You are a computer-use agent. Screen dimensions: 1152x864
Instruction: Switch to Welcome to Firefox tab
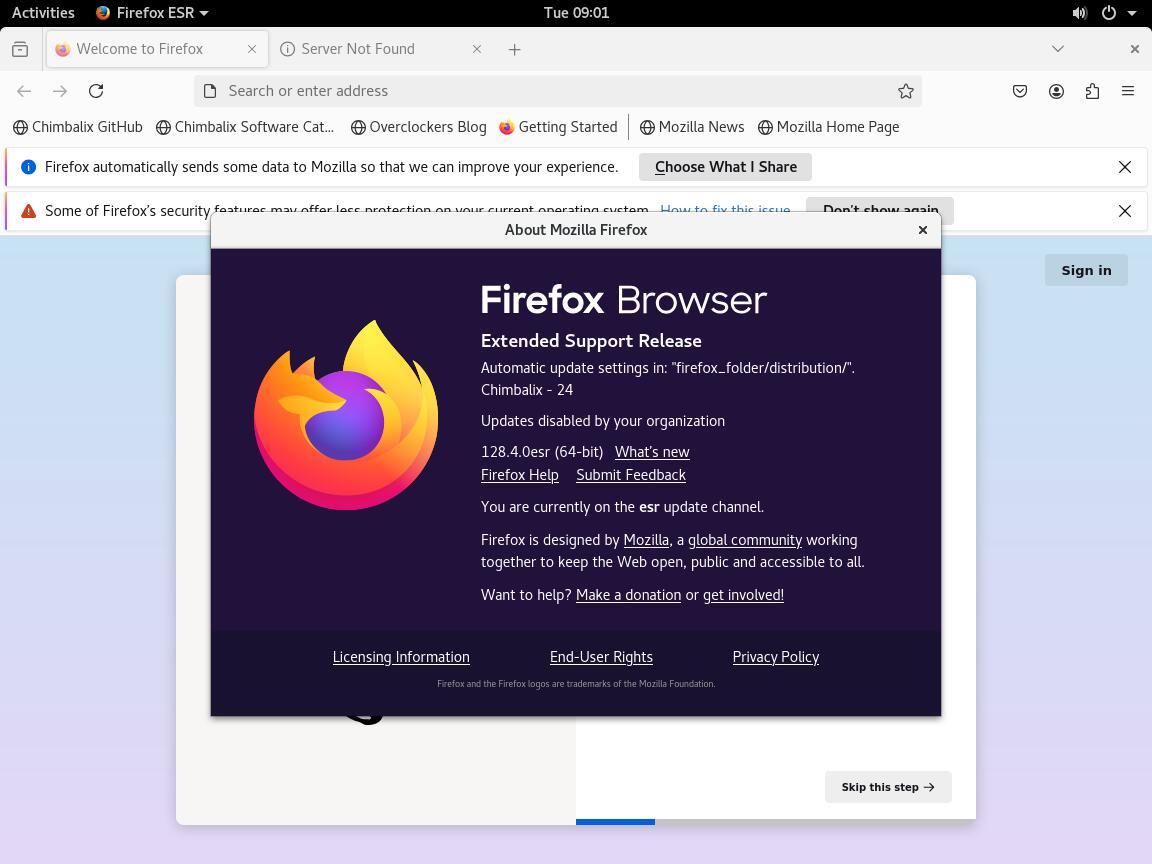coord(157,49)
